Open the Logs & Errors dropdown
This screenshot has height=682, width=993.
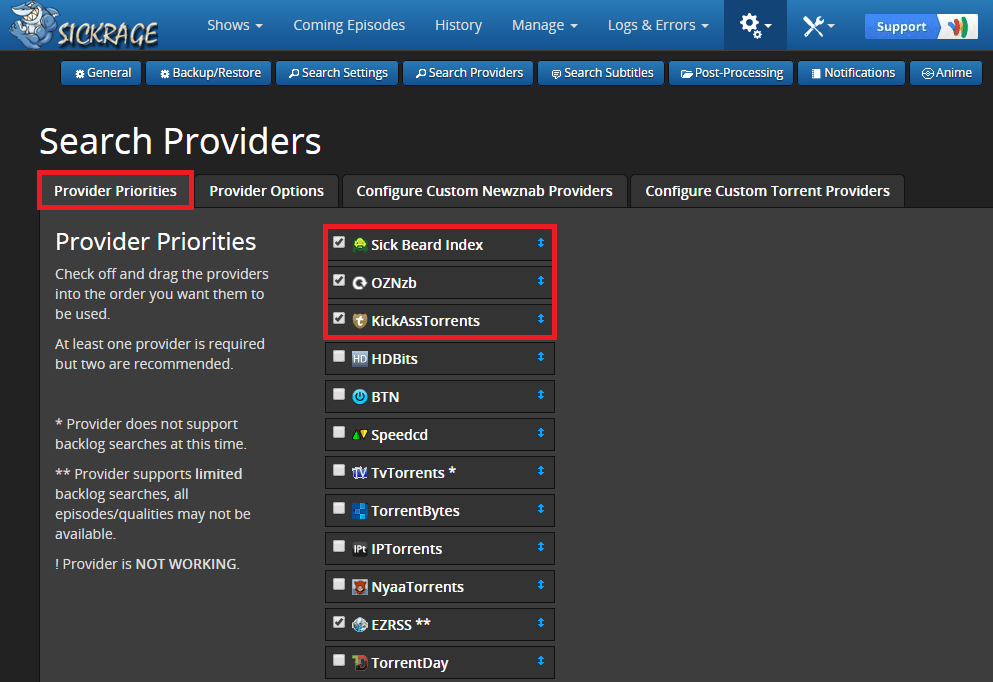(x=658, y=25)
